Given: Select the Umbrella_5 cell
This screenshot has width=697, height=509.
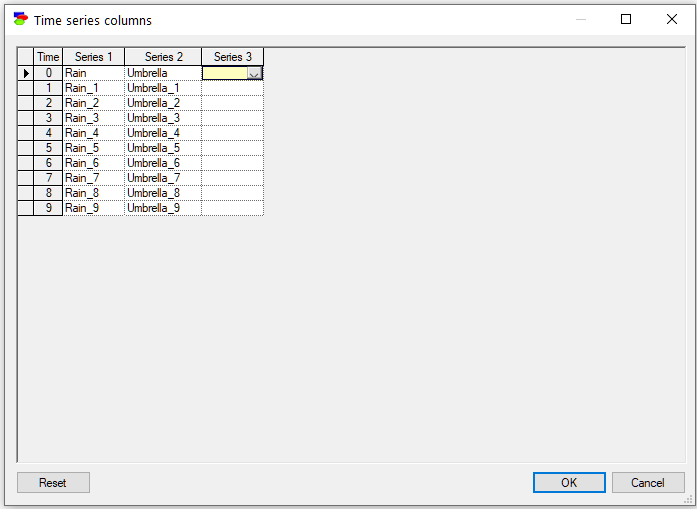Looking at the screenshot, I should pyautogui.click(x=163, y=148).
